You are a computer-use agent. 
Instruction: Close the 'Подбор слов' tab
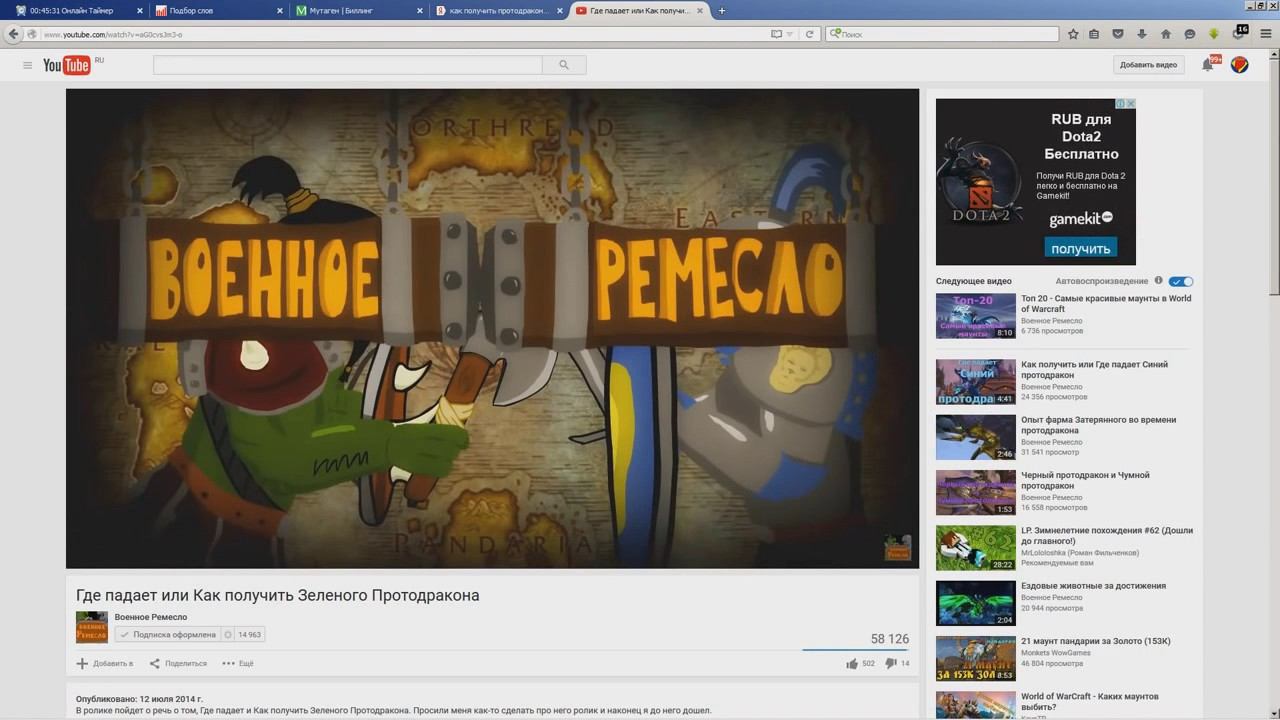tap(278, 10)
